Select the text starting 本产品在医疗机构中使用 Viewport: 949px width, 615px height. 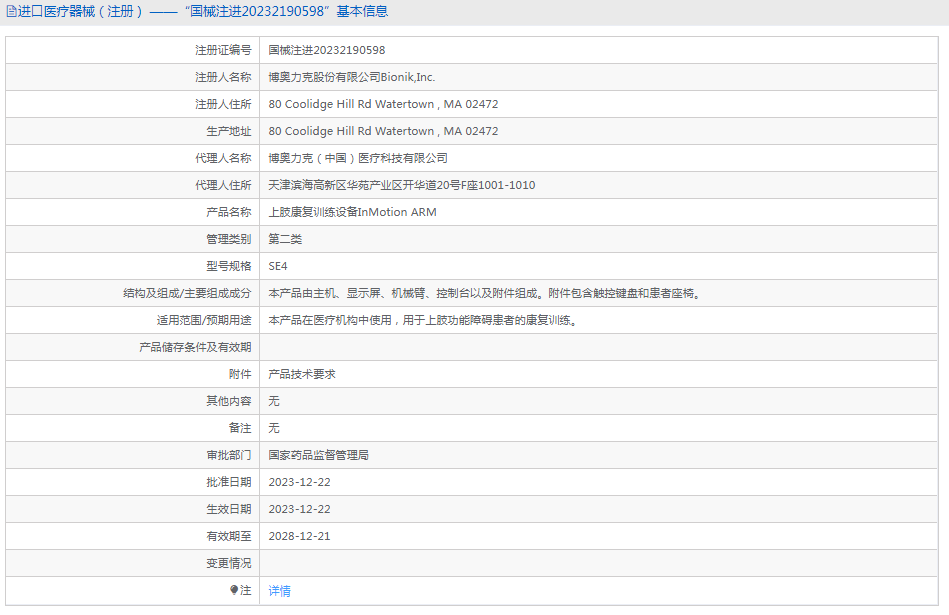pyautogui.click(x=422, y=320)
